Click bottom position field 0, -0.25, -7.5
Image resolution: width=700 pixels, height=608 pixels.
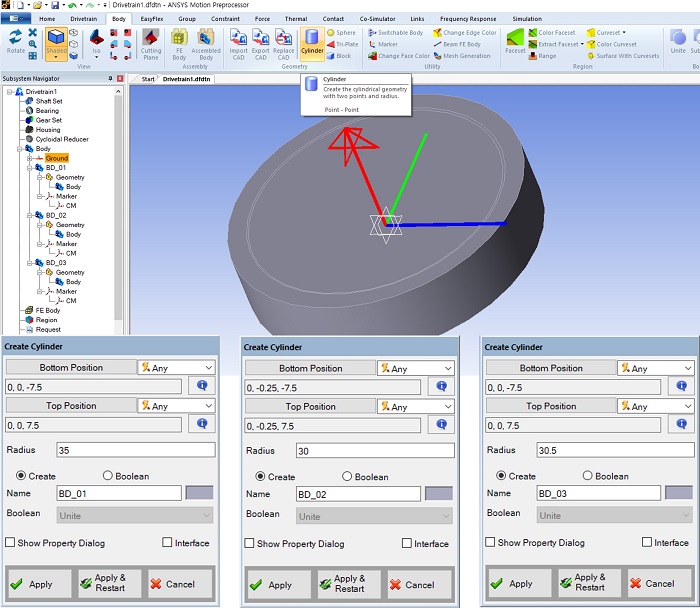pyautogui.click(x=333, y=387)
